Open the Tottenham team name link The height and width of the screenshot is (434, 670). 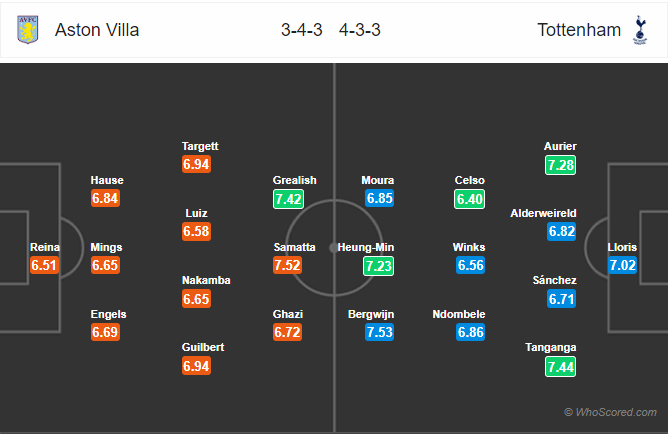pos(579,30)
